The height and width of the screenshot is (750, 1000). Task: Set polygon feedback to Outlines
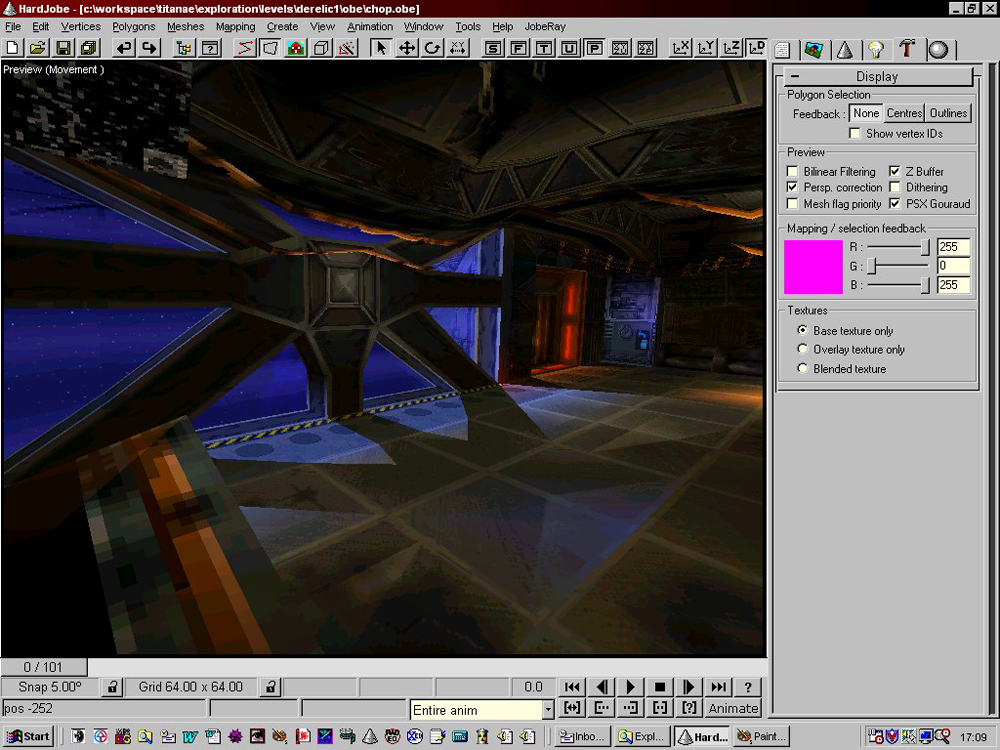(948, 113)
